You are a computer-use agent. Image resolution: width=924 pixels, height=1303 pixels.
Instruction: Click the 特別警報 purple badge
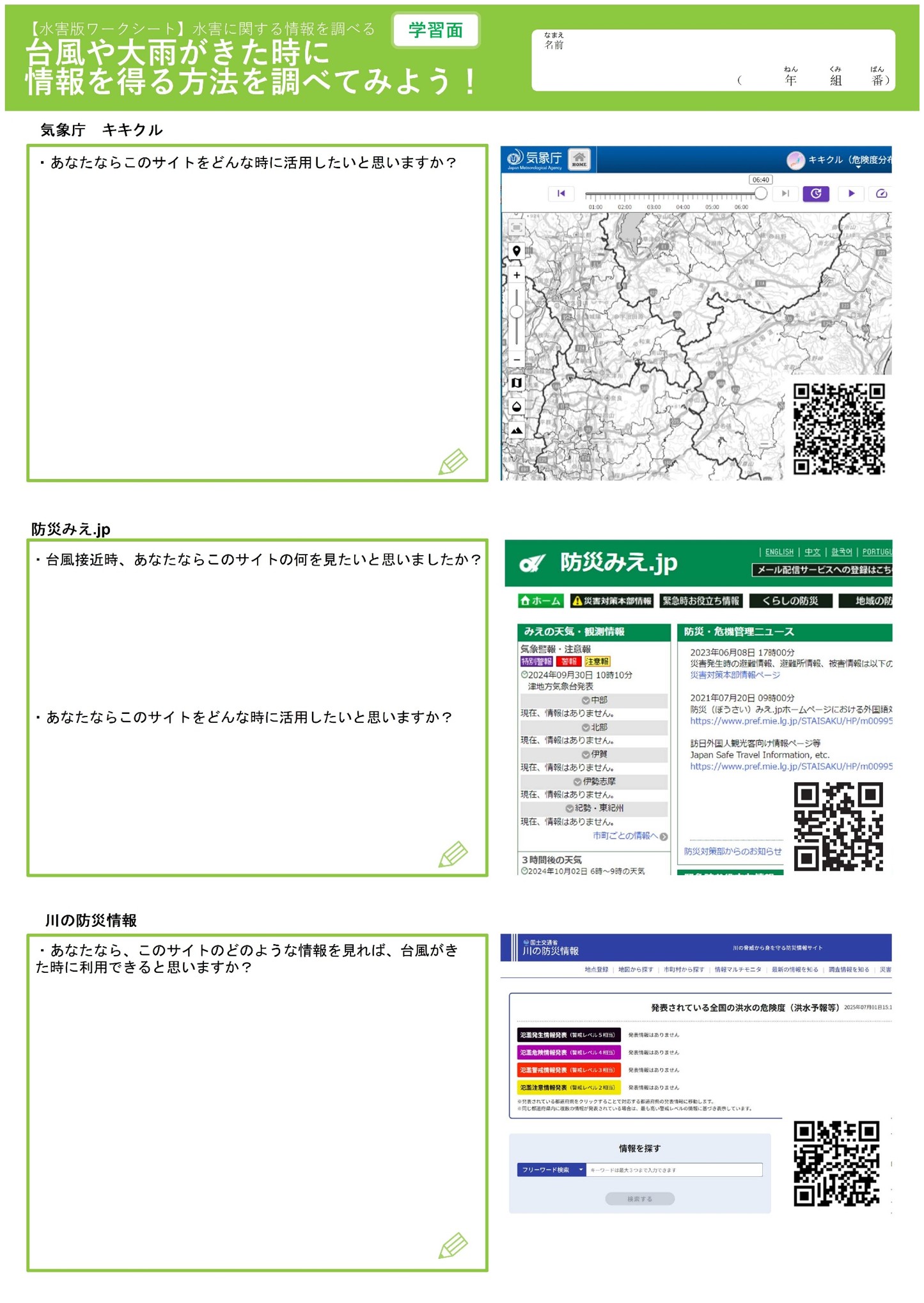(x=536, y=661)
